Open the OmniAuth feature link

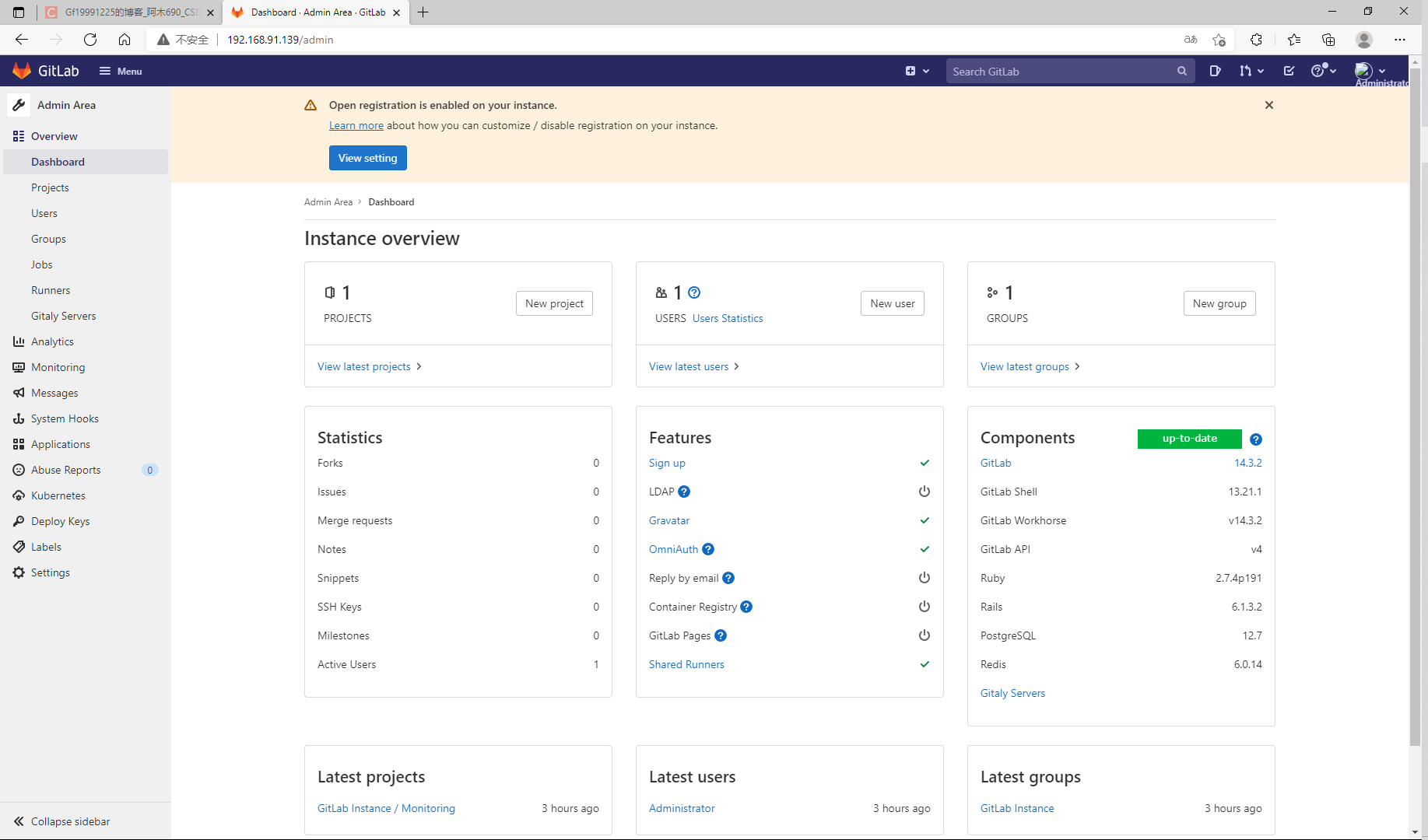tap(673, 549)
